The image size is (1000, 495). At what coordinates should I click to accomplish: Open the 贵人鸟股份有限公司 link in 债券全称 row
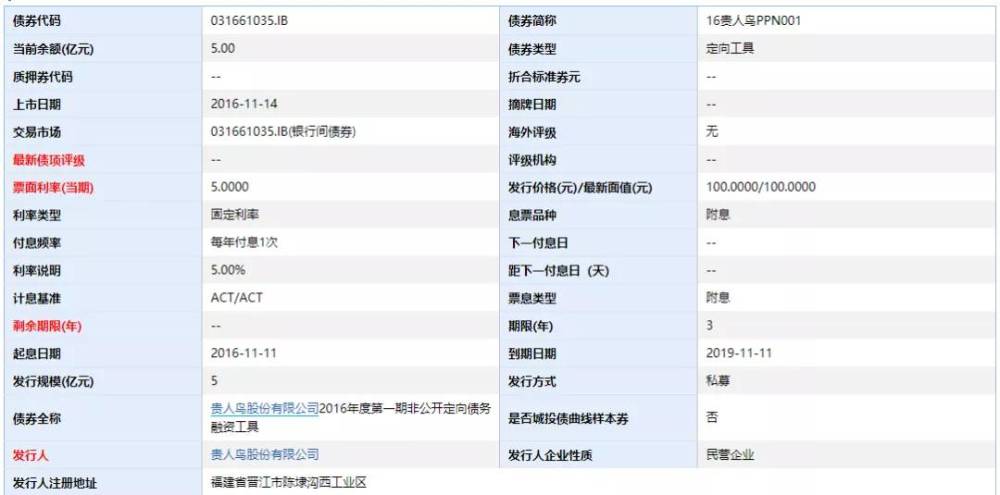point(265,409)
